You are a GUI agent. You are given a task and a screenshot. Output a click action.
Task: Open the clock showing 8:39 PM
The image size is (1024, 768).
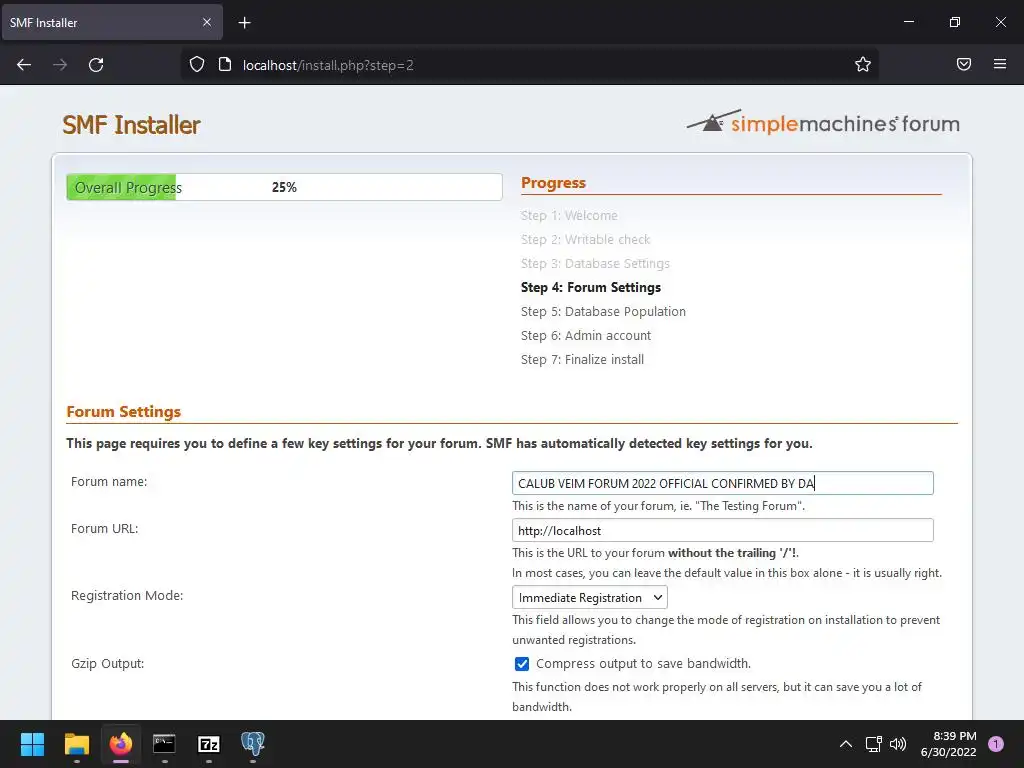[948, 744]
